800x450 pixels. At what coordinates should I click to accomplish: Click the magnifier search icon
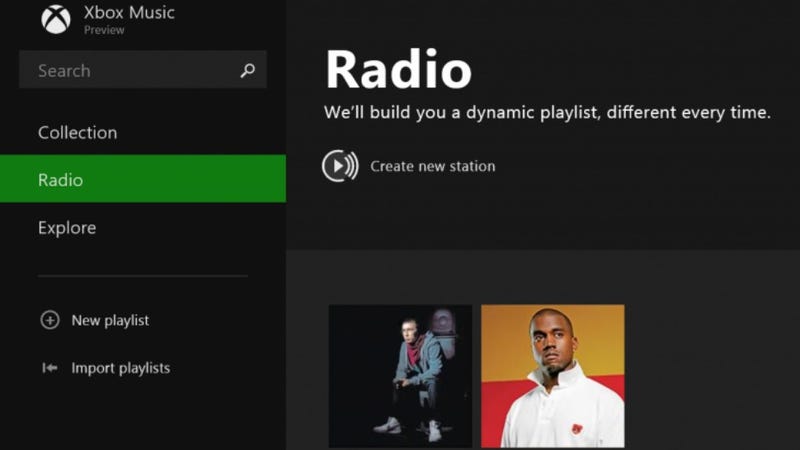pyautogui.click(x=247, y=70)
